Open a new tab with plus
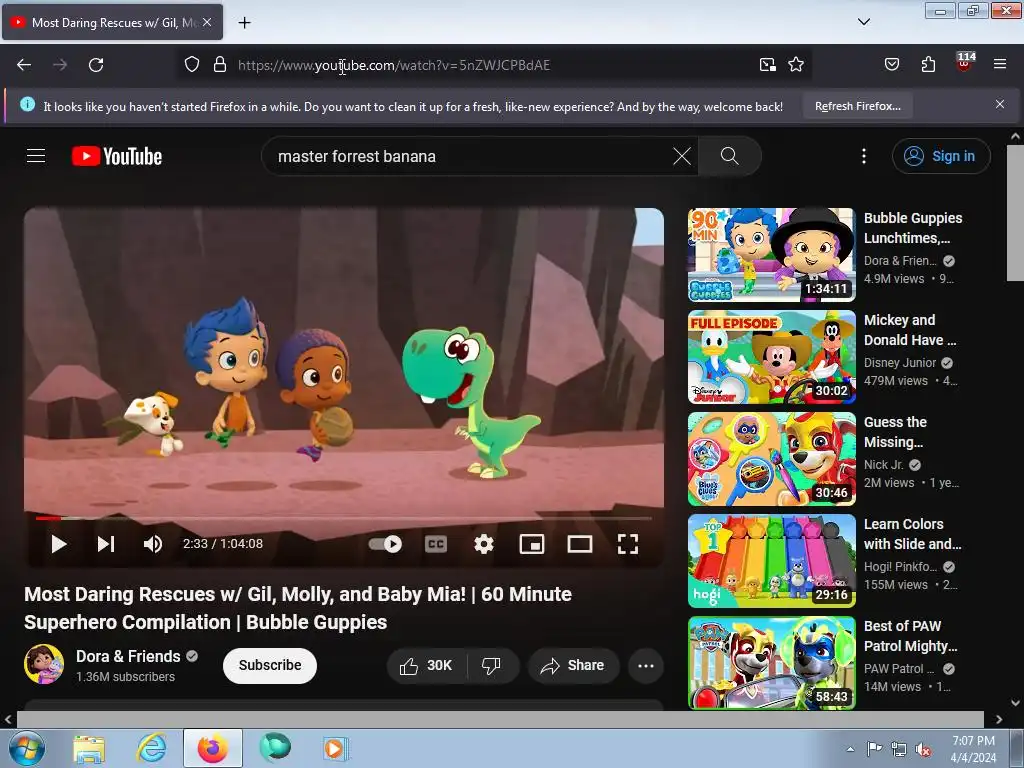Image resolution: width=1024 pixels, height=768 pixels. click(244, 23)
